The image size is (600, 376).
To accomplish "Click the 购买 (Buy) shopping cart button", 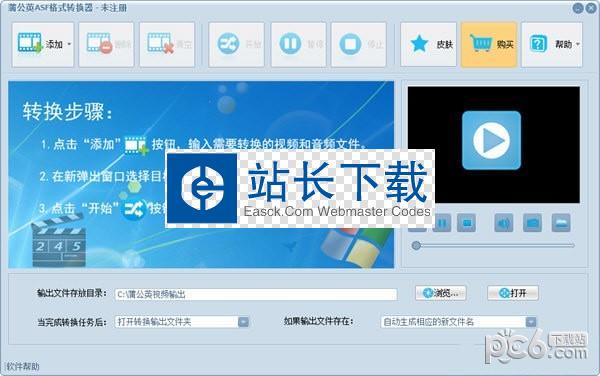I will 489,45.
